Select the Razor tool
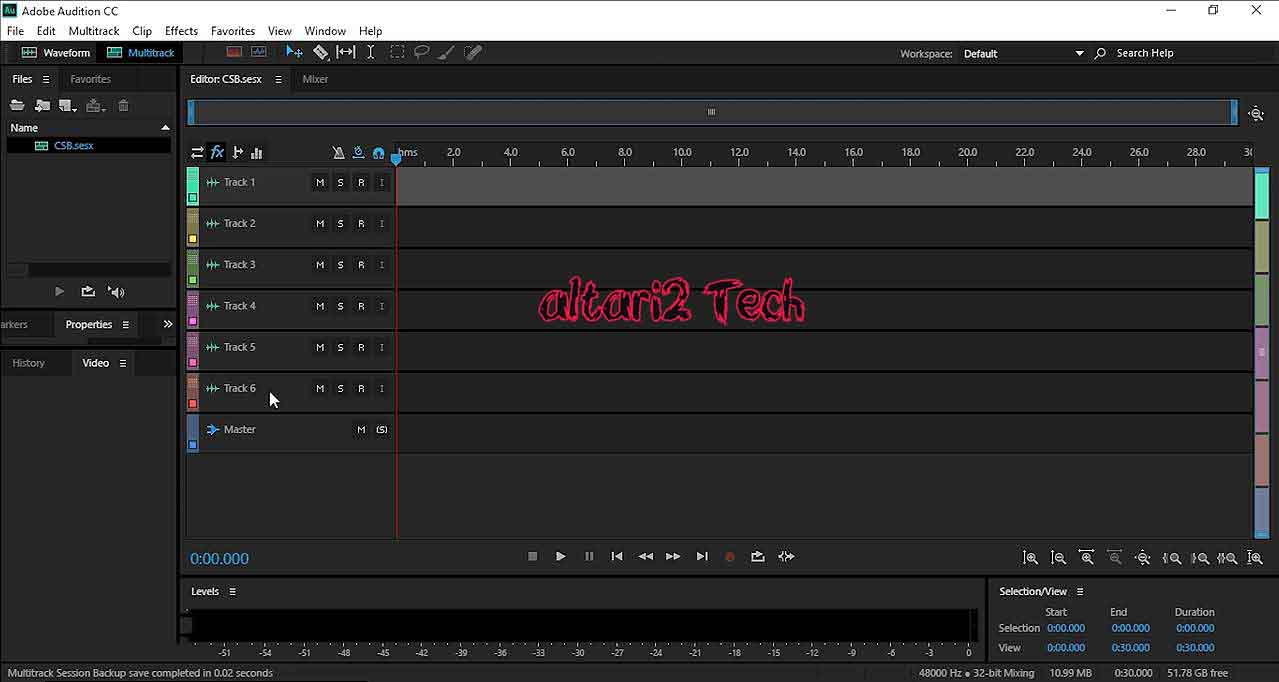 [320, 52]
